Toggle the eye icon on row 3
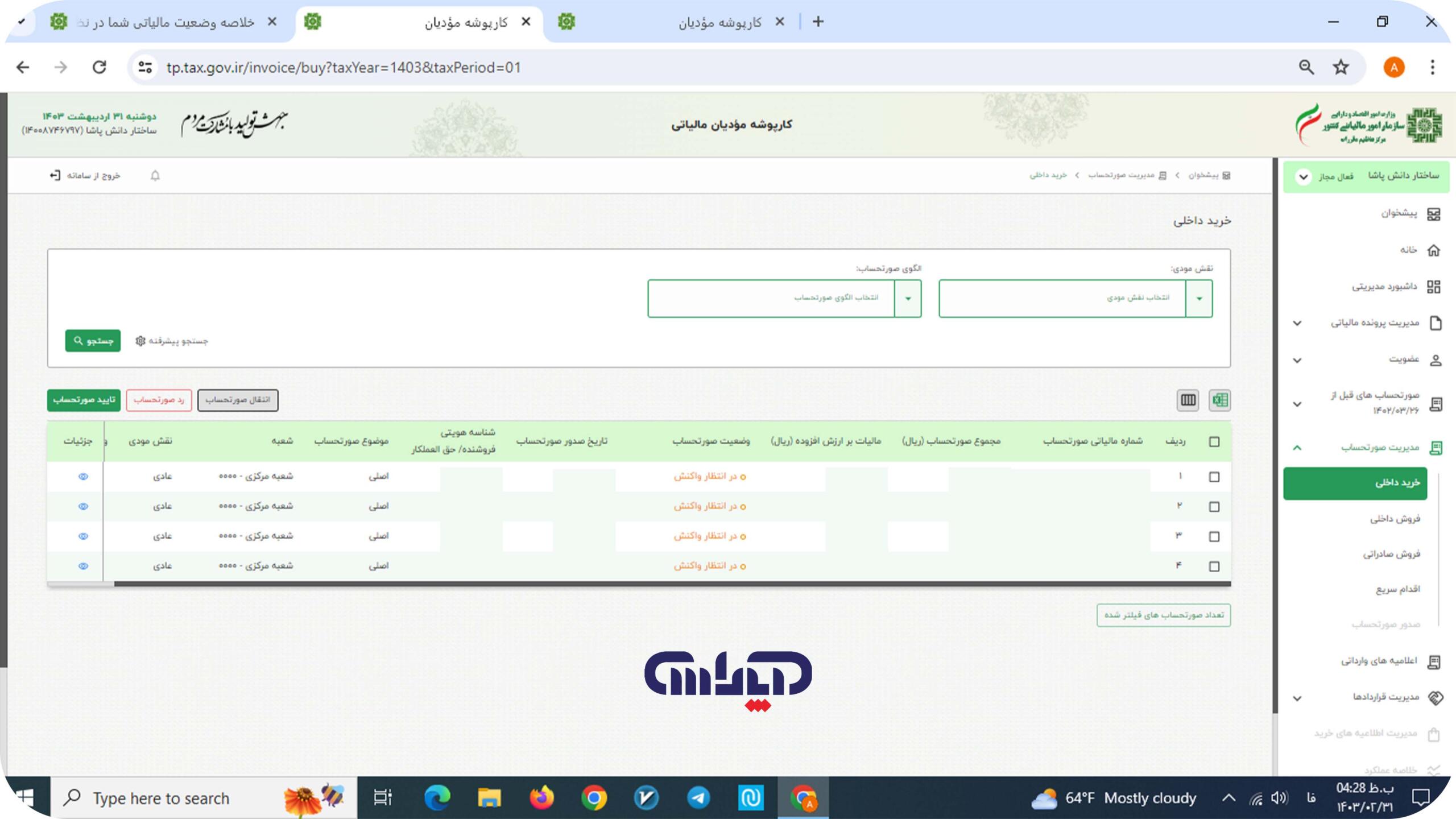Image resolution: width=1456 pixels, height=819 pixels. [82, 536]
